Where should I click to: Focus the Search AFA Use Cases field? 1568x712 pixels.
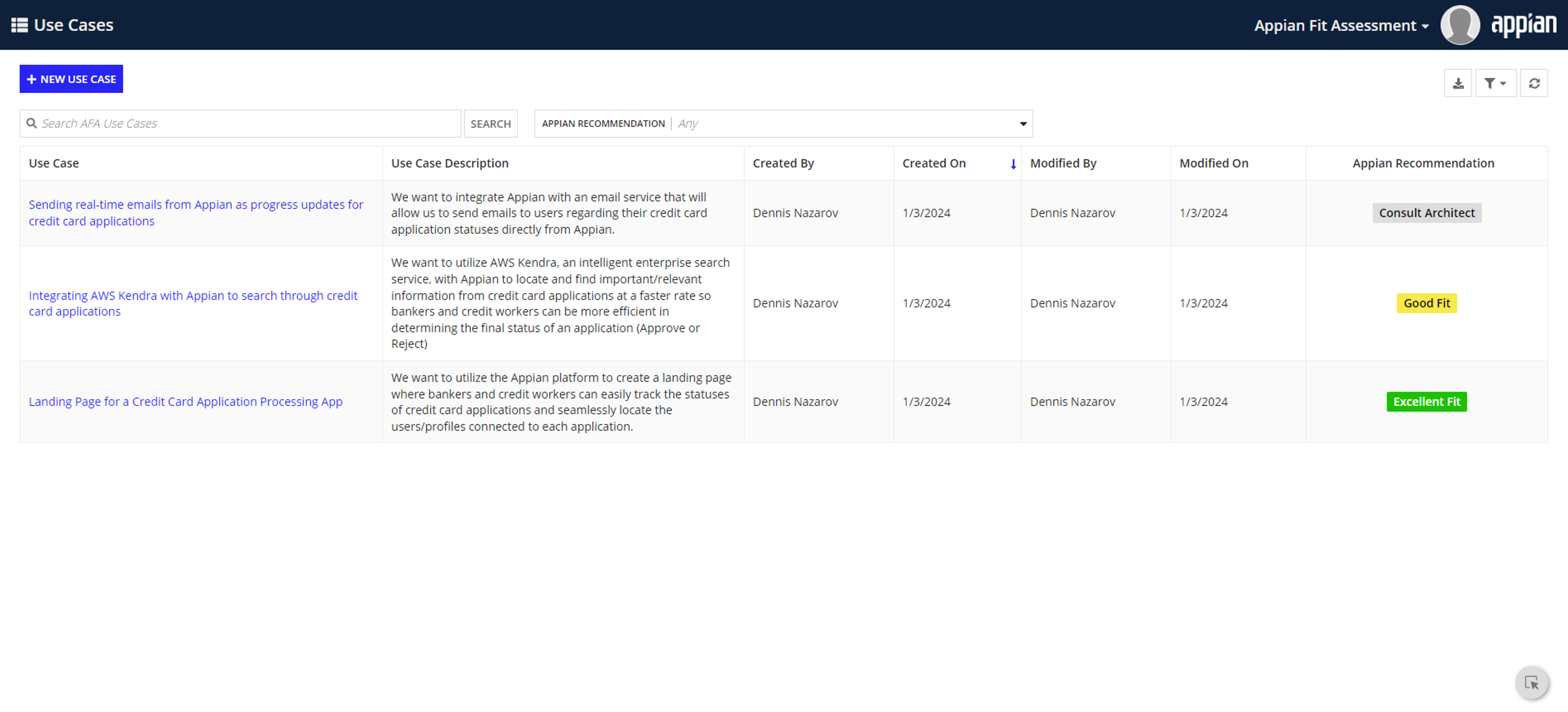[x=241, y=124]
